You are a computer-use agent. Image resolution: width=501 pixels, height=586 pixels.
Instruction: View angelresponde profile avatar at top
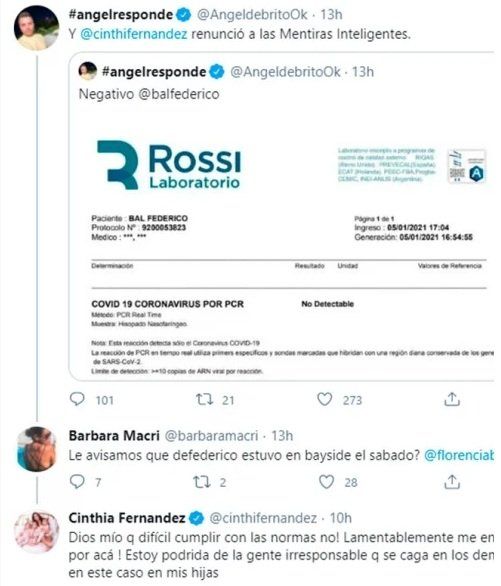coord(37,28)
